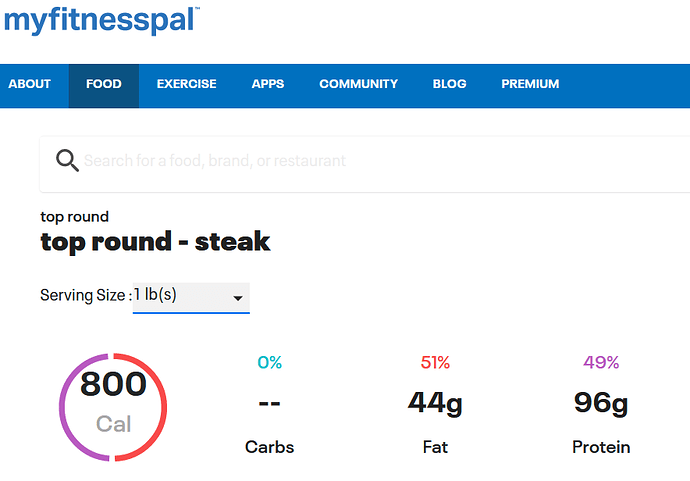Open the APPS page

point(268,84)
